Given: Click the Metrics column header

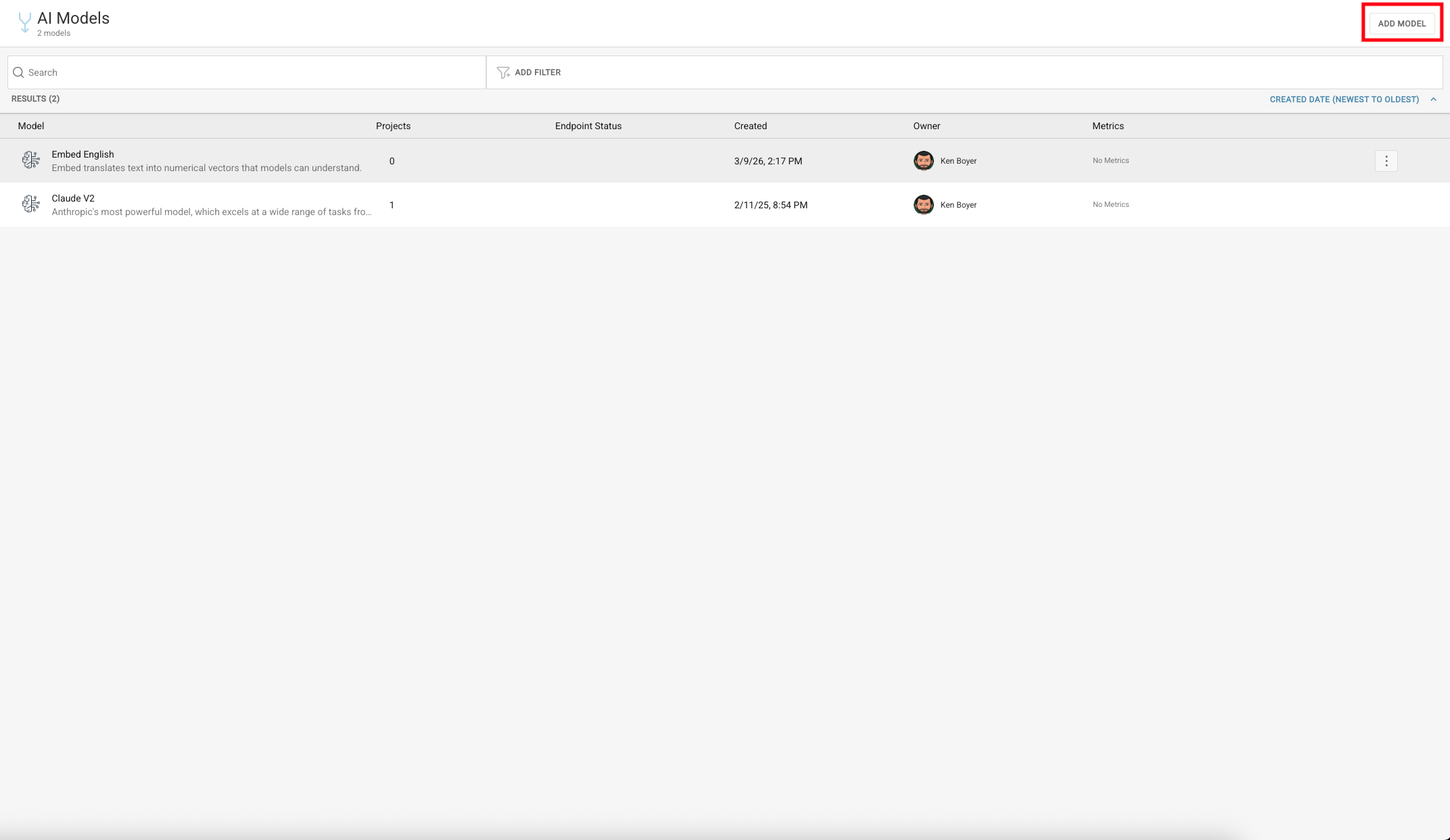Looking at the screenshot, I should [1108, 126].
